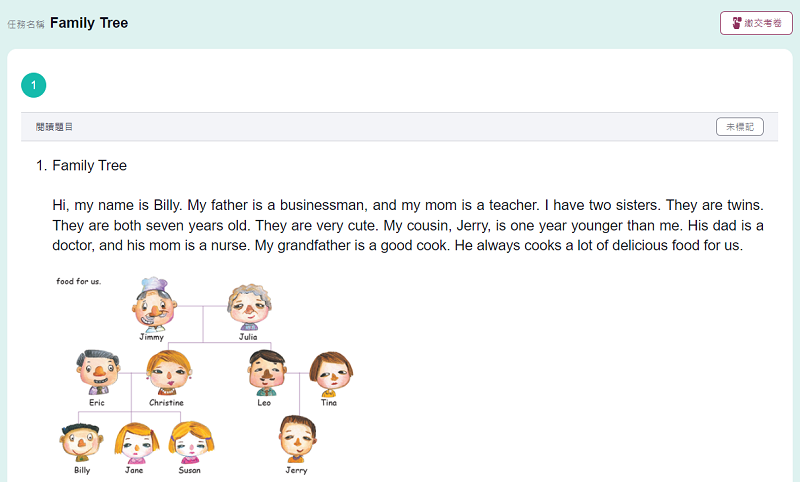Click Susan's face in the bottom row
Viewport: 800px width, 482px height.
coord(189,441)
